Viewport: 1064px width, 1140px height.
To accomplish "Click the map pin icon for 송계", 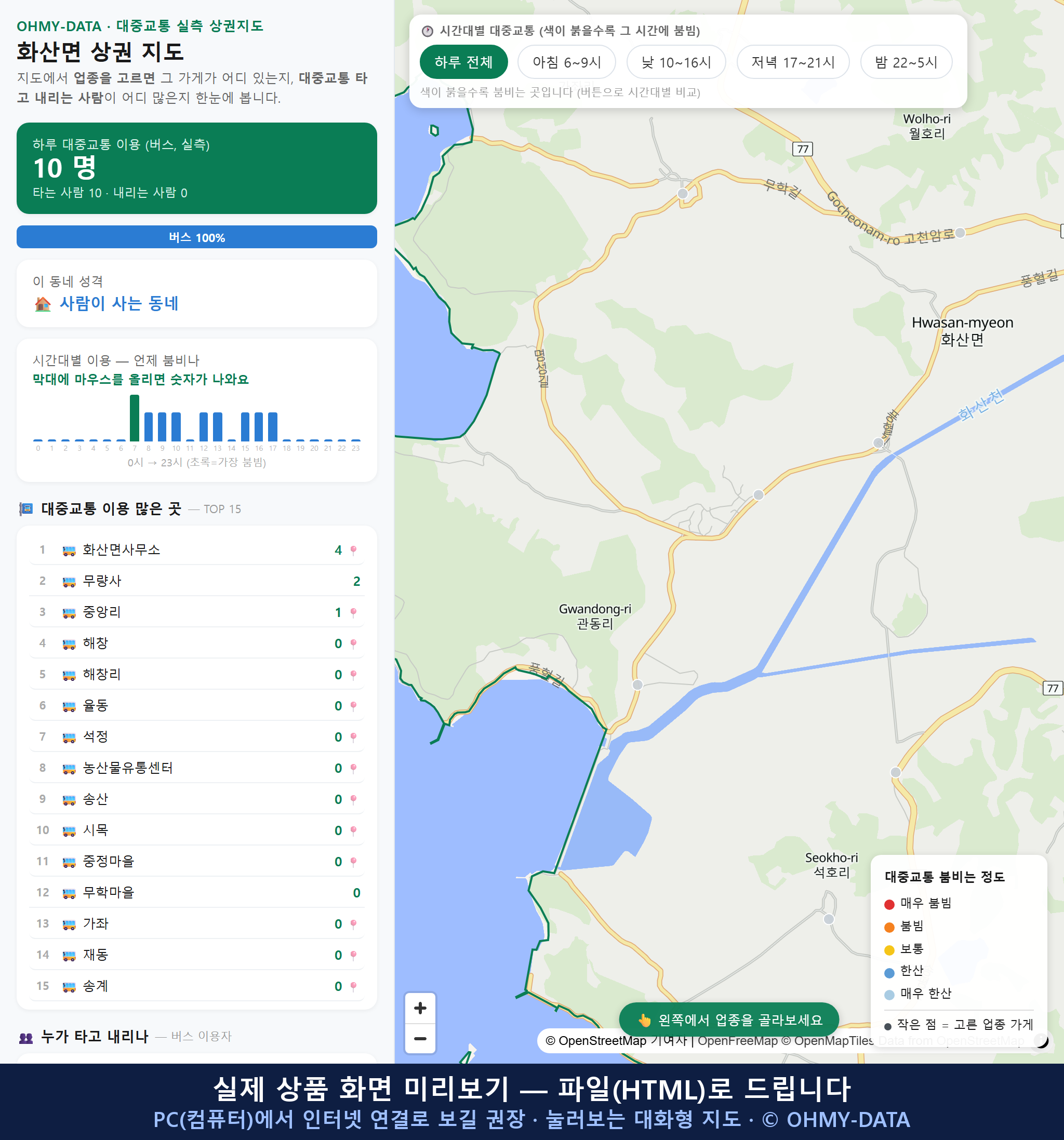I will (353, 987).
